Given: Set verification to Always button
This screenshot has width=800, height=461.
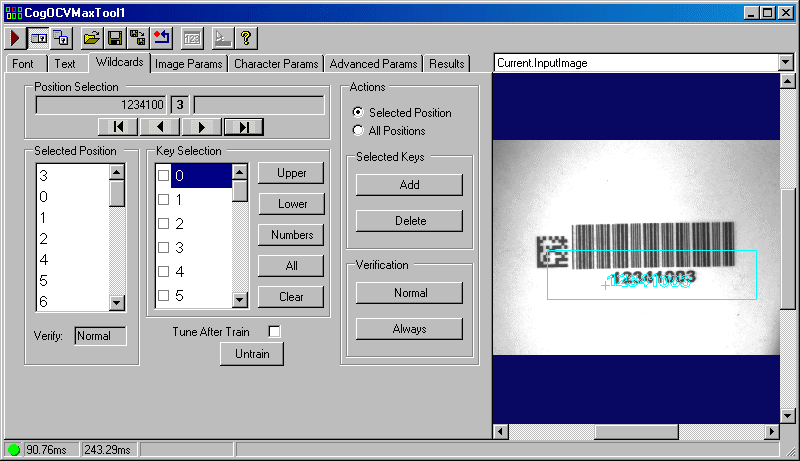Looking at the screenshot, I should click(x=409, y=329).
